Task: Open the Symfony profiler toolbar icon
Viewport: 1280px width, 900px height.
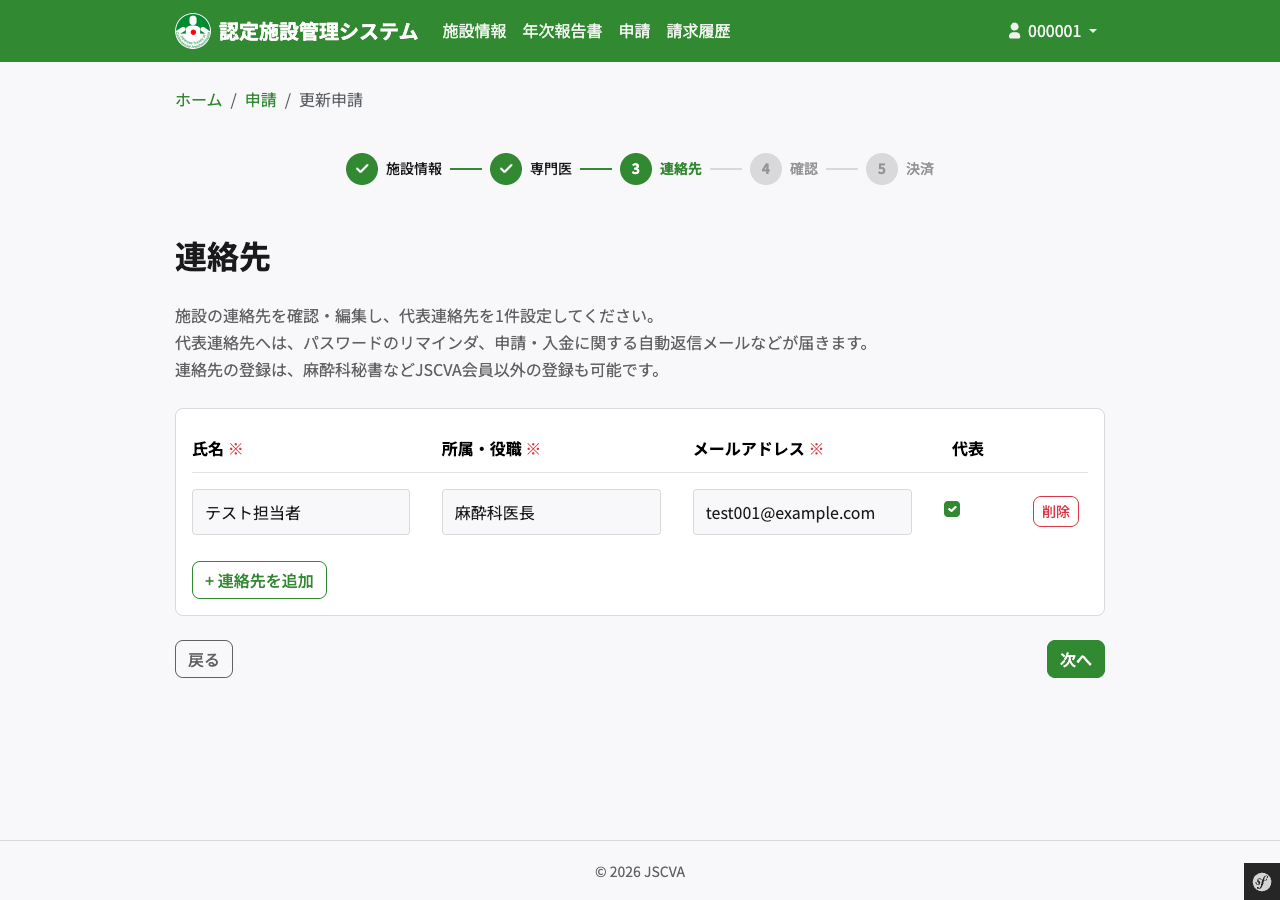Action: 1261,882
